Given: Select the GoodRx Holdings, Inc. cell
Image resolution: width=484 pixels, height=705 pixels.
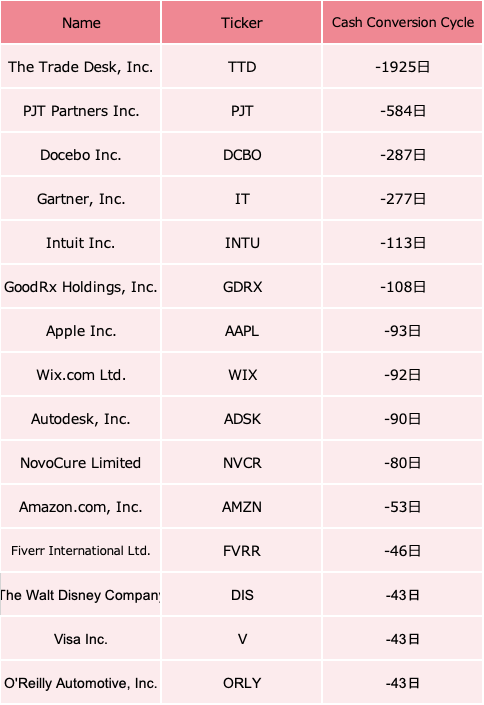Looking at the screenshot, I should point(81,287).
